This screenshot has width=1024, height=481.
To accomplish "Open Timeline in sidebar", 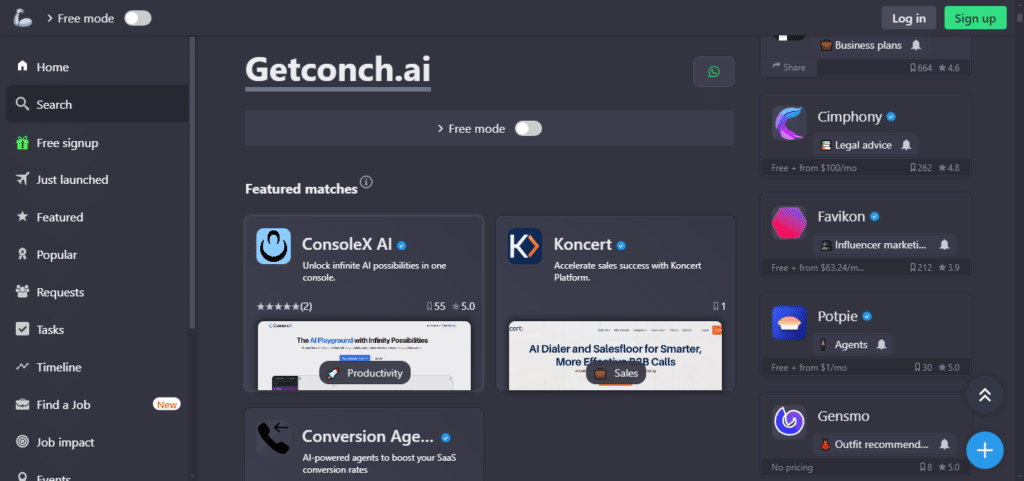I will coord(97,367).
